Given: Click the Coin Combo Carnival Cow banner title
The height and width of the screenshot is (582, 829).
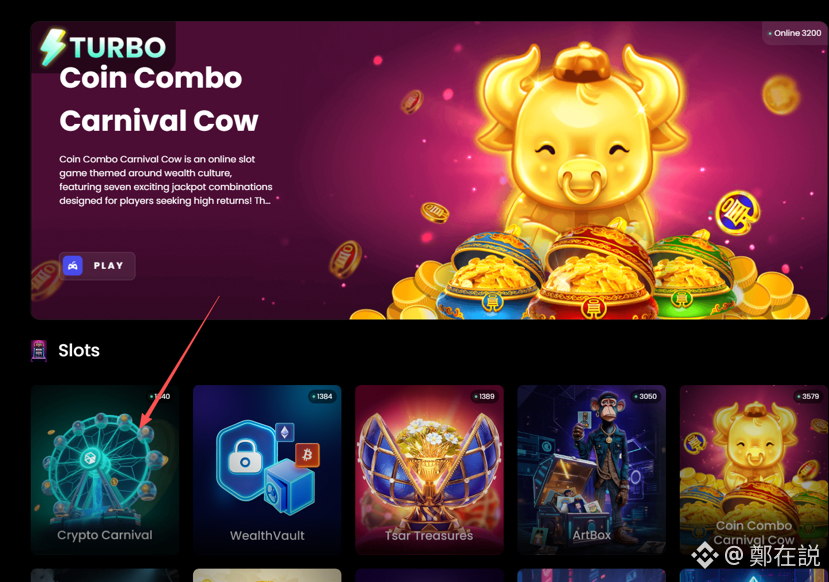Looking at the screenshot, I should click(159, 99).
